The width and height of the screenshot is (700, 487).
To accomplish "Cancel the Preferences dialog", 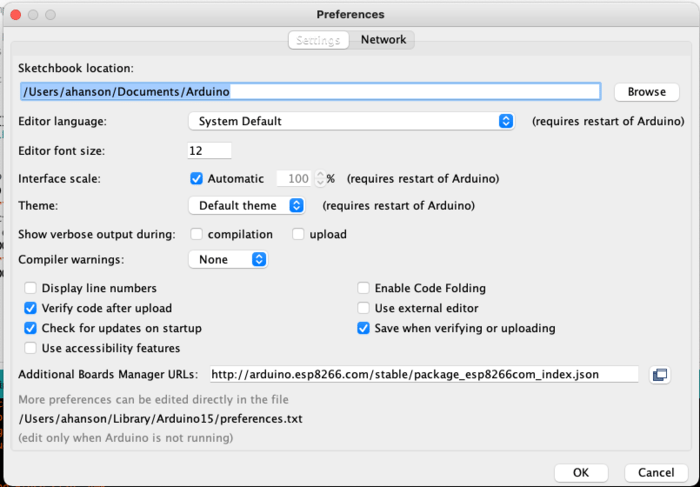I will [656, 473].
